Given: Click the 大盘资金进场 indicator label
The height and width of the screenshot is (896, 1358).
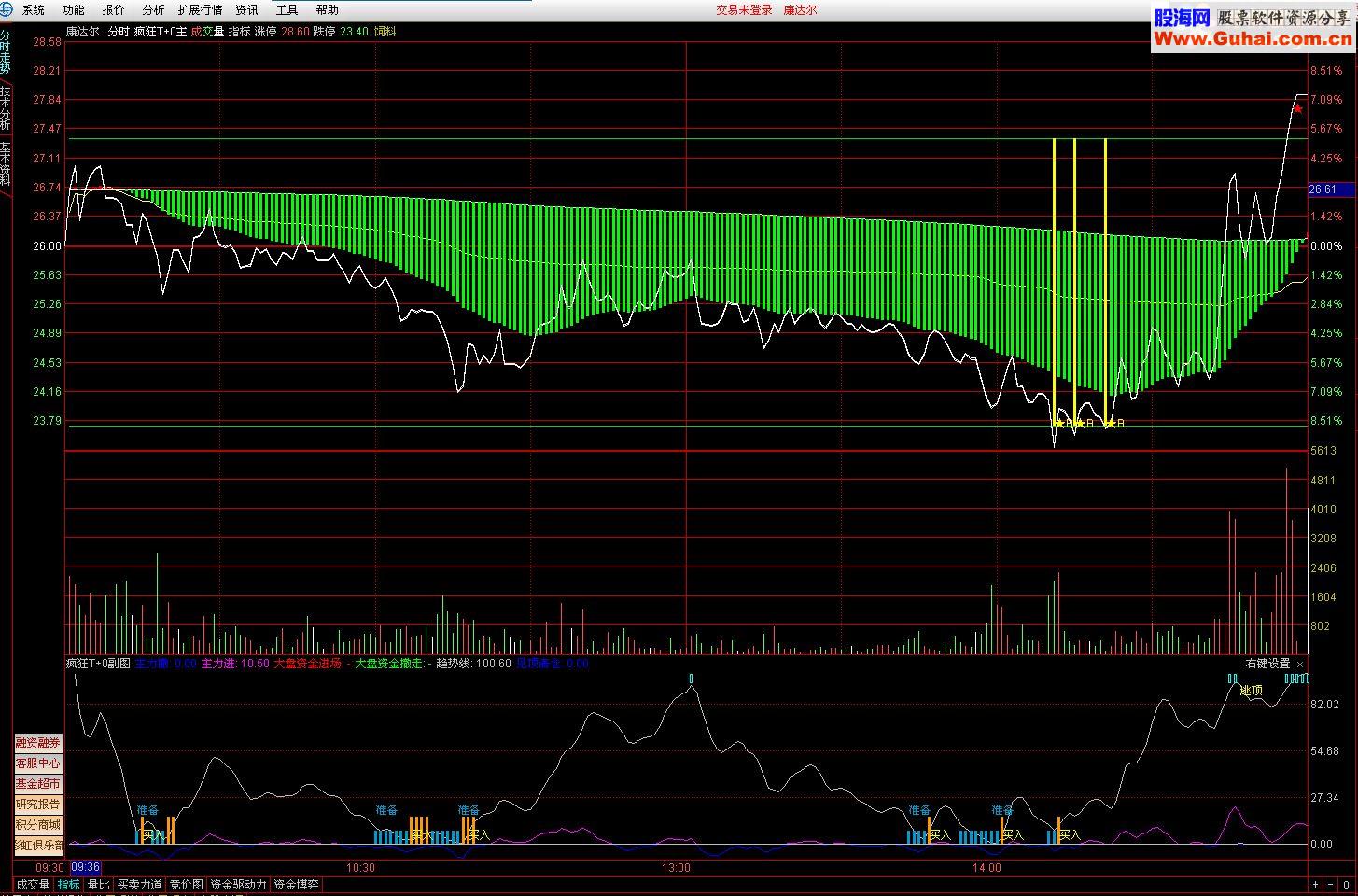Looking at the screenshot, I should [310, 664].
